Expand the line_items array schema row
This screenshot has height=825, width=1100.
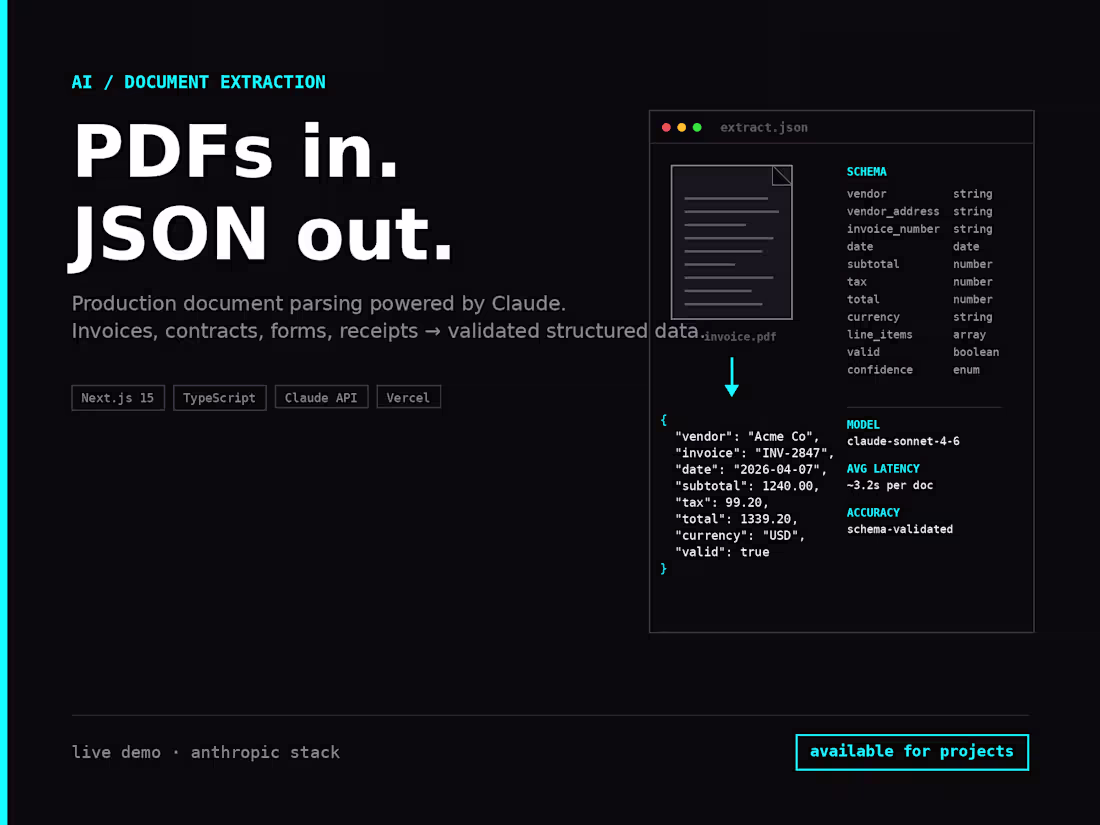tap(880, 334)
